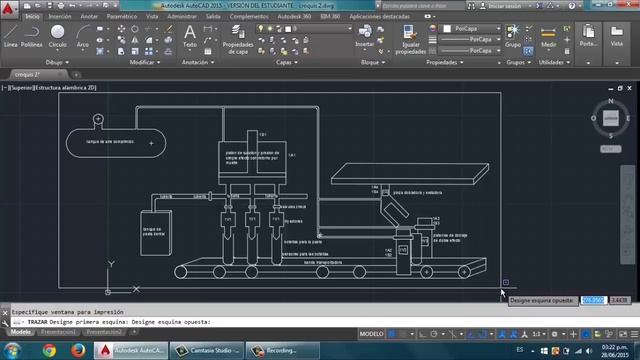Expand the Utilidades panel
640x360 pixels.
(x=554, y=62)
